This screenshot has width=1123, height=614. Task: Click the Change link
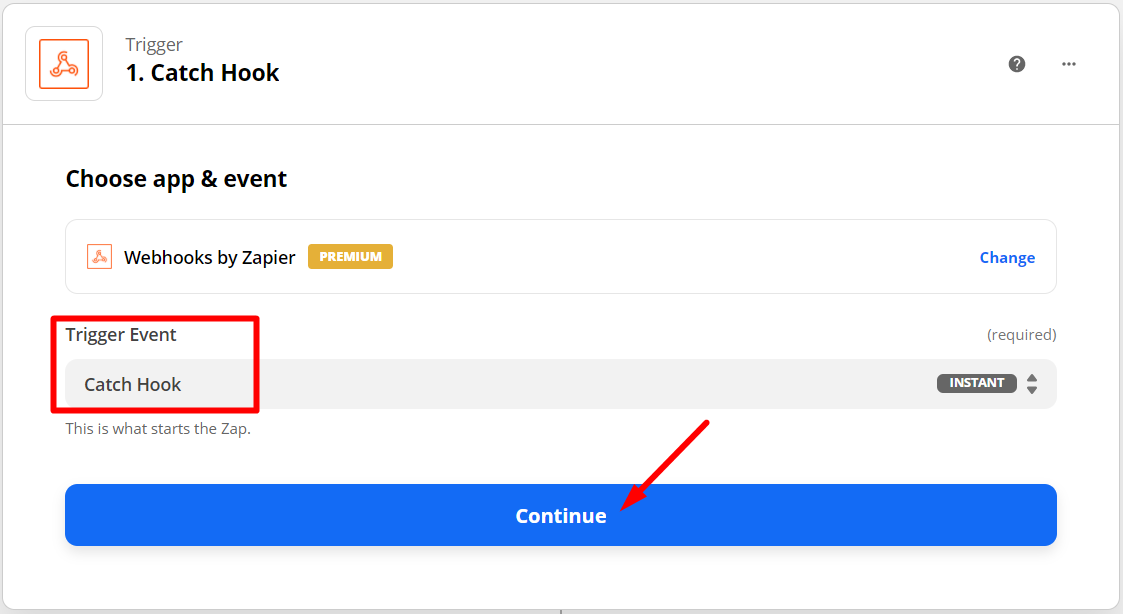pyautogui.click(x=1007, y=257)
